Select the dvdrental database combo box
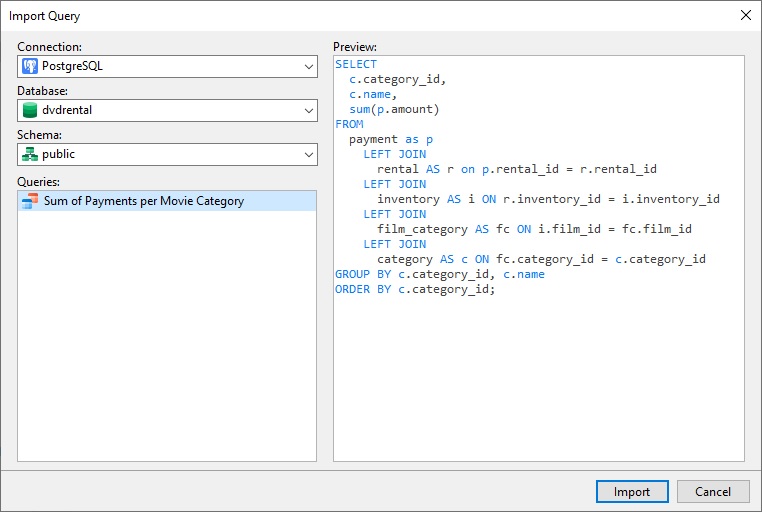 167,111
